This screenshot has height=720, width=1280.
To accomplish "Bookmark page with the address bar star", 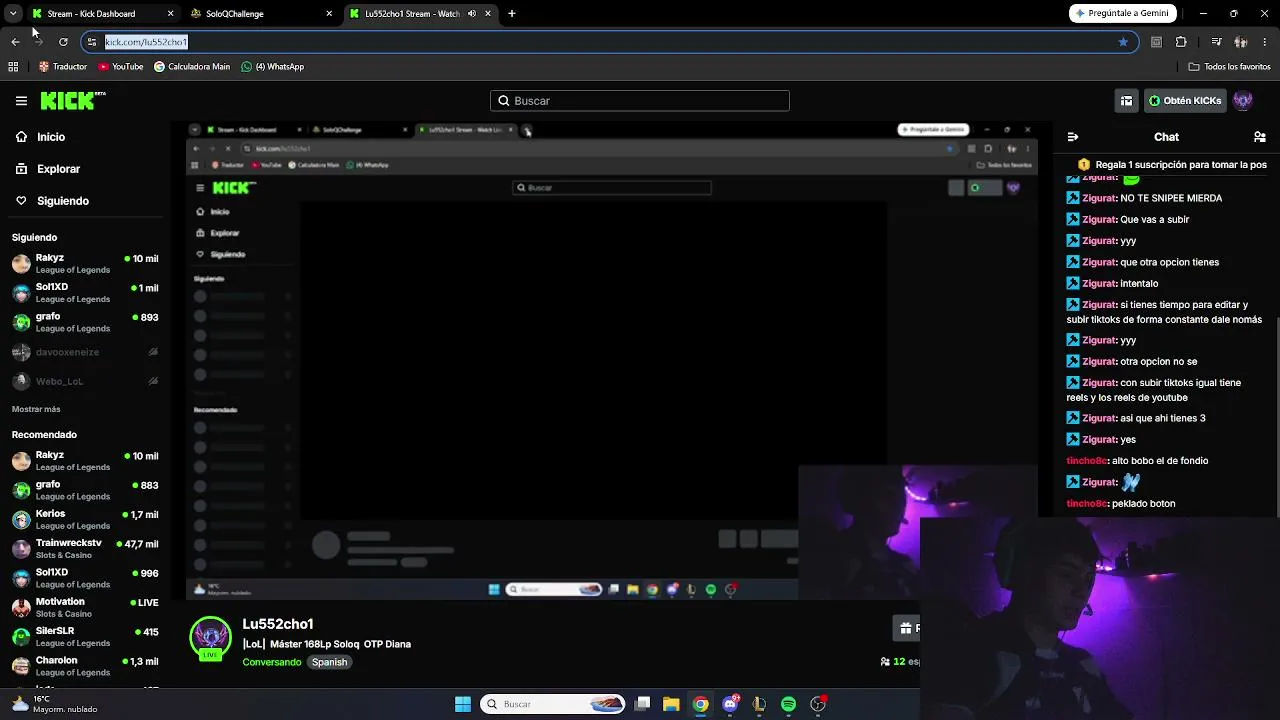I will click(x=1123, y=42).
